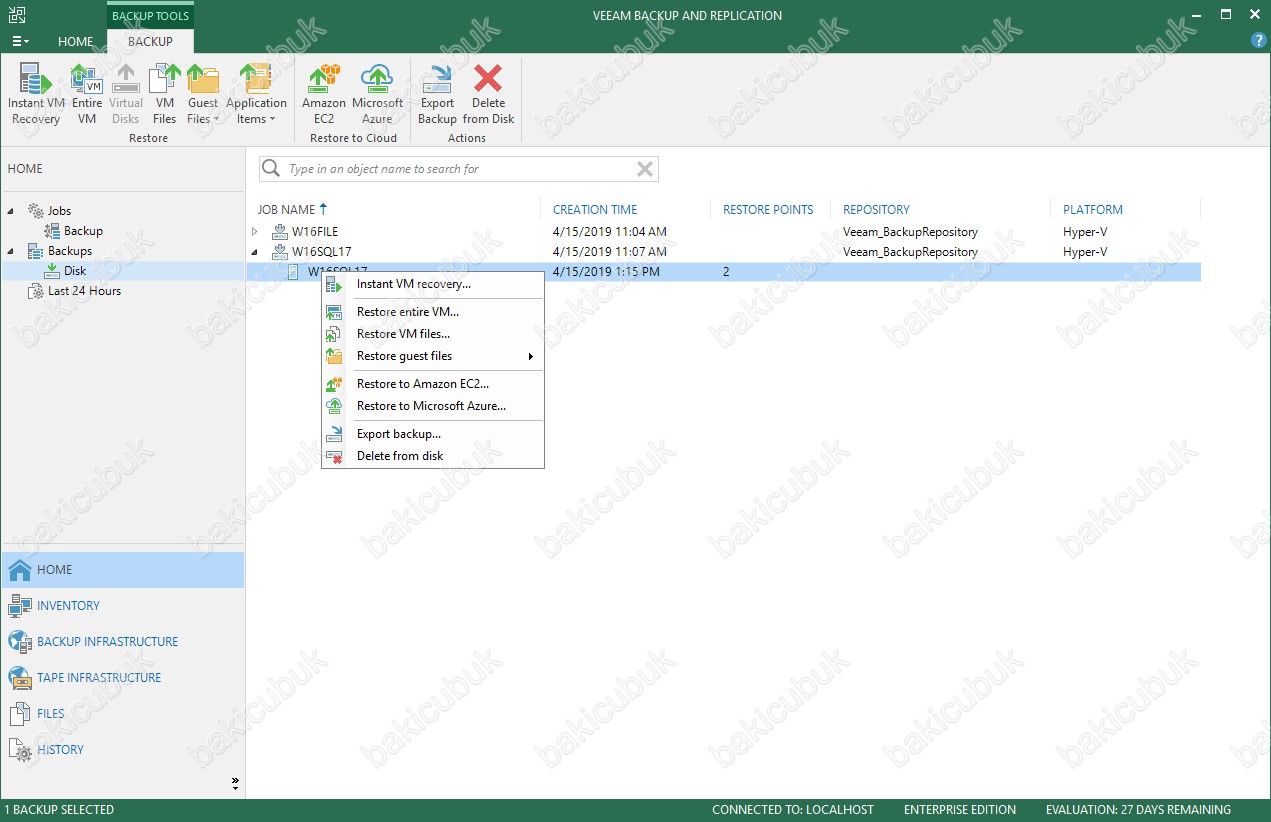Select the Disk item under Backups

coord(75,271)
